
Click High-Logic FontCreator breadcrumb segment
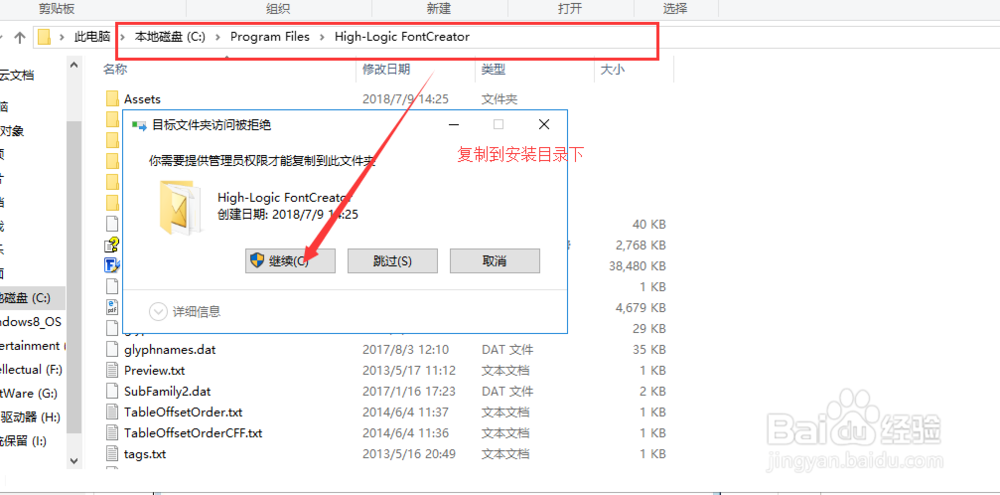click(x=402, y=37)
